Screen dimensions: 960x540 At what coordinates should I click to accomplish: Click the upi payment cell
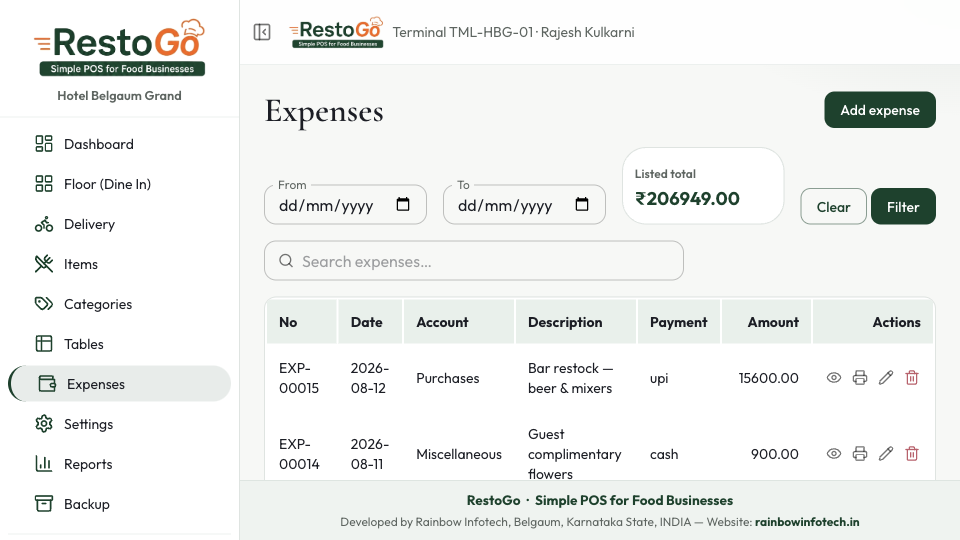(659, 378)
